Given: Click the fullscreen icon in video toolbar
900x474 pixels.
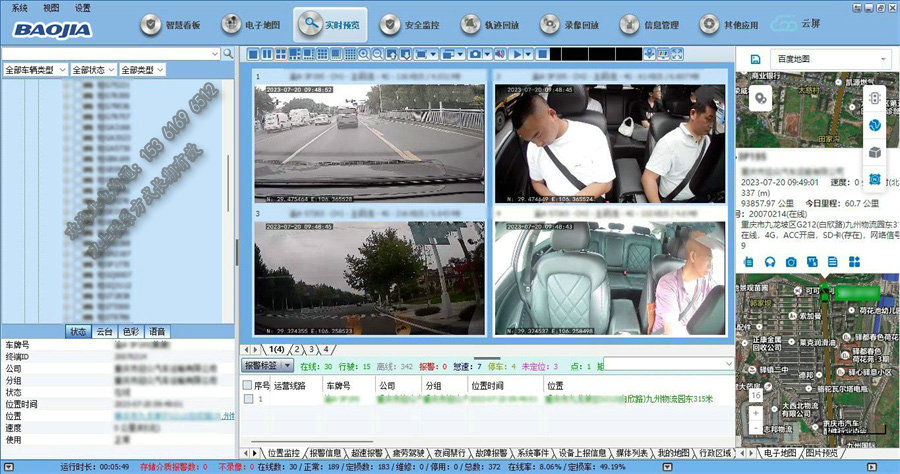Looking at the screenshot, I should (x=678, y=53).
